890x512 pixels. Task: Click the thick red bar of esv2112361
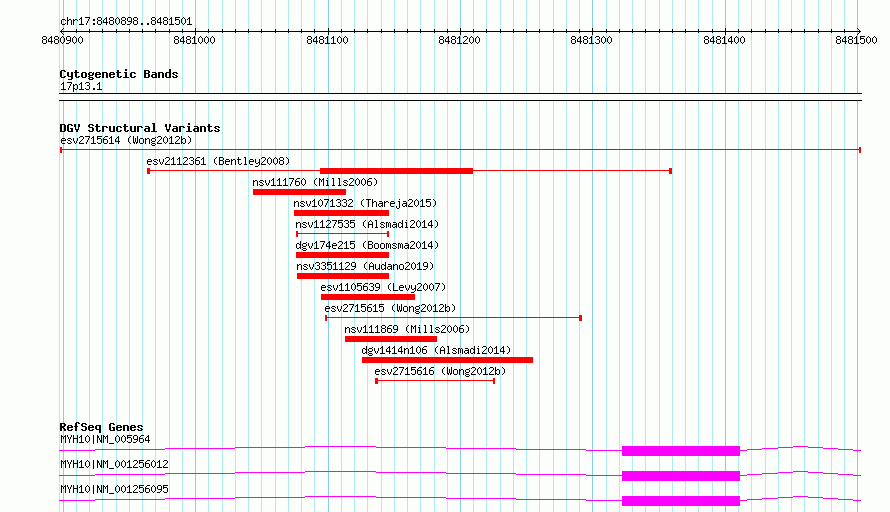coord(396,171)
